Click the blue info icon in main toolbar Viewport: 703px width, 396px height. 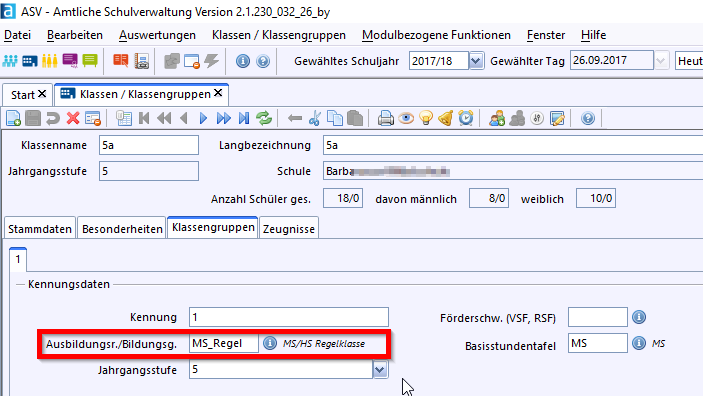[x=243, y=61]
